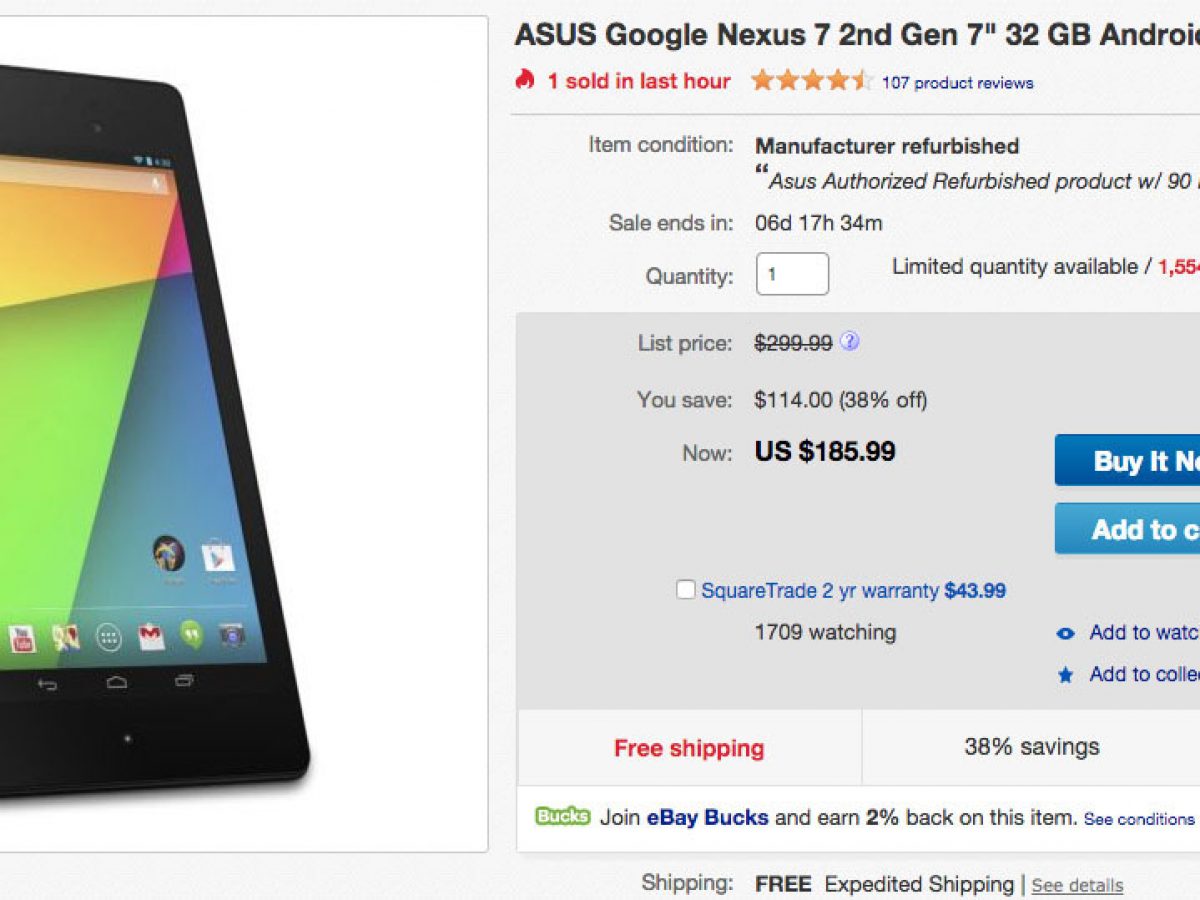
Task: Click the Quantity input field
Action: point(792,274)
